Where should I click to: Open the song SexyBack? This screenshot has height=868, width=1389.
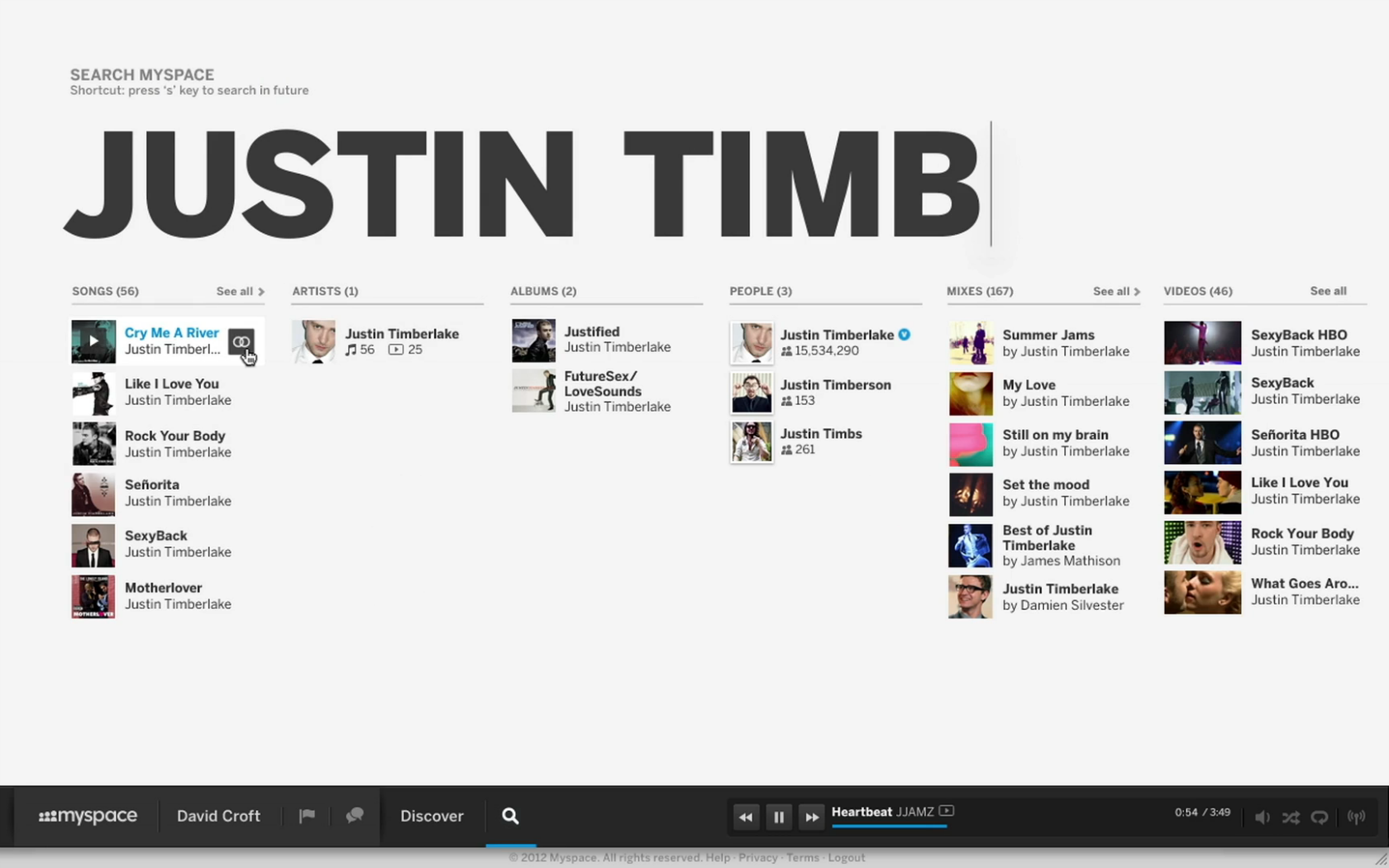(x=156, y=536)
